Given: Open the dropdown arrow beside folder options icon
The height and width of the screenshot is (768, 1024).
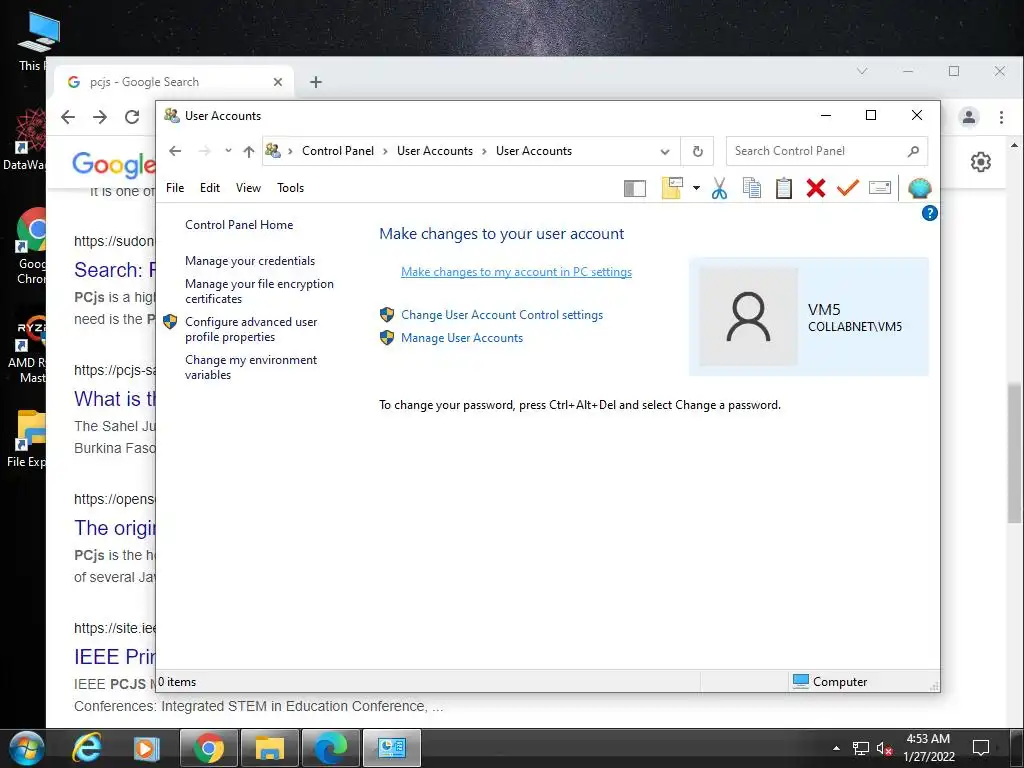Looking at the screenshot, I should [x=696, y=188].
